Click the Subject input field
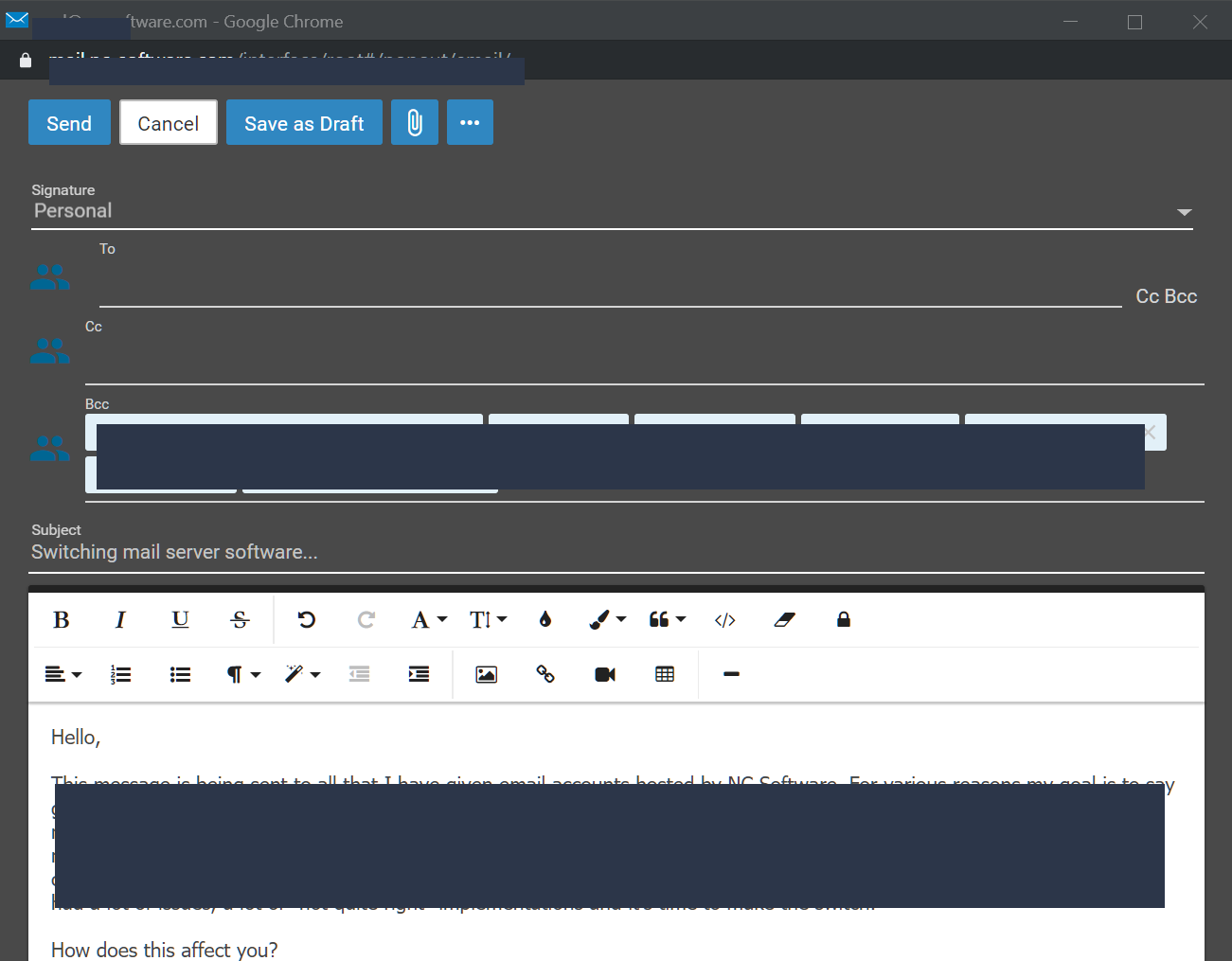The height and width of the screenshot is (961, 1232). [x=616, y=553]
